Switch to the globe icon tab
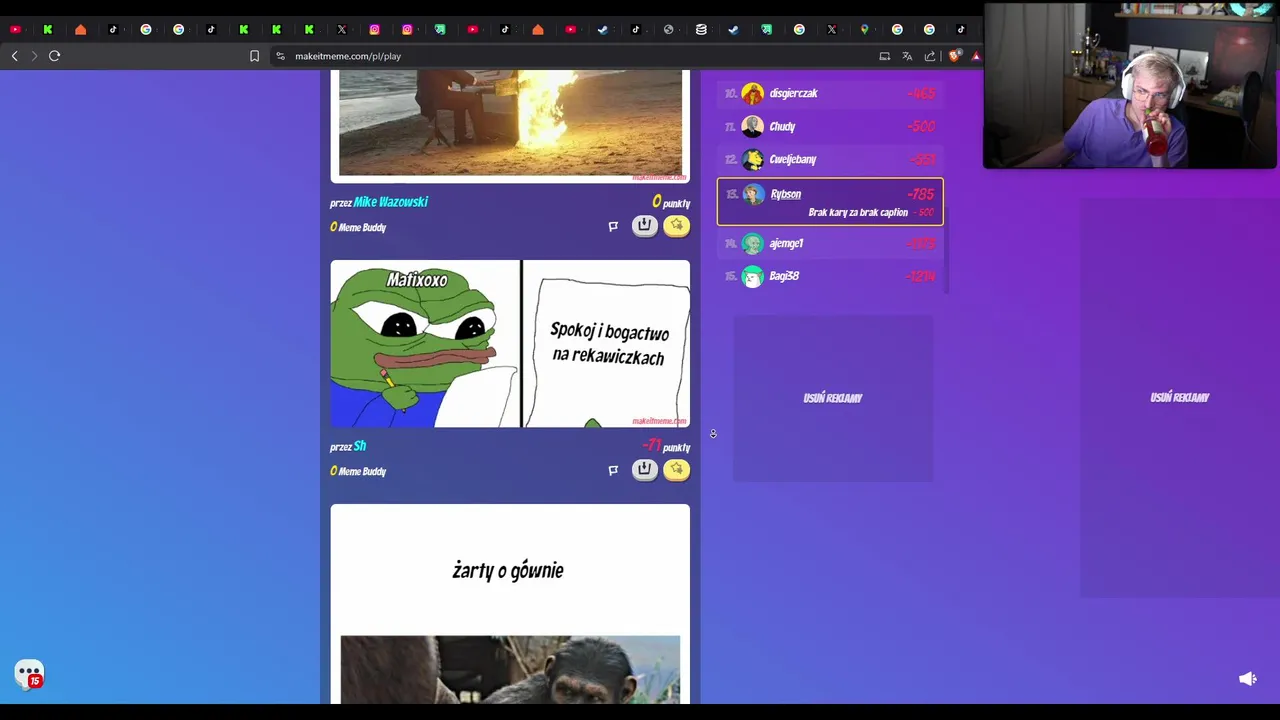 (x=668, y=29)
